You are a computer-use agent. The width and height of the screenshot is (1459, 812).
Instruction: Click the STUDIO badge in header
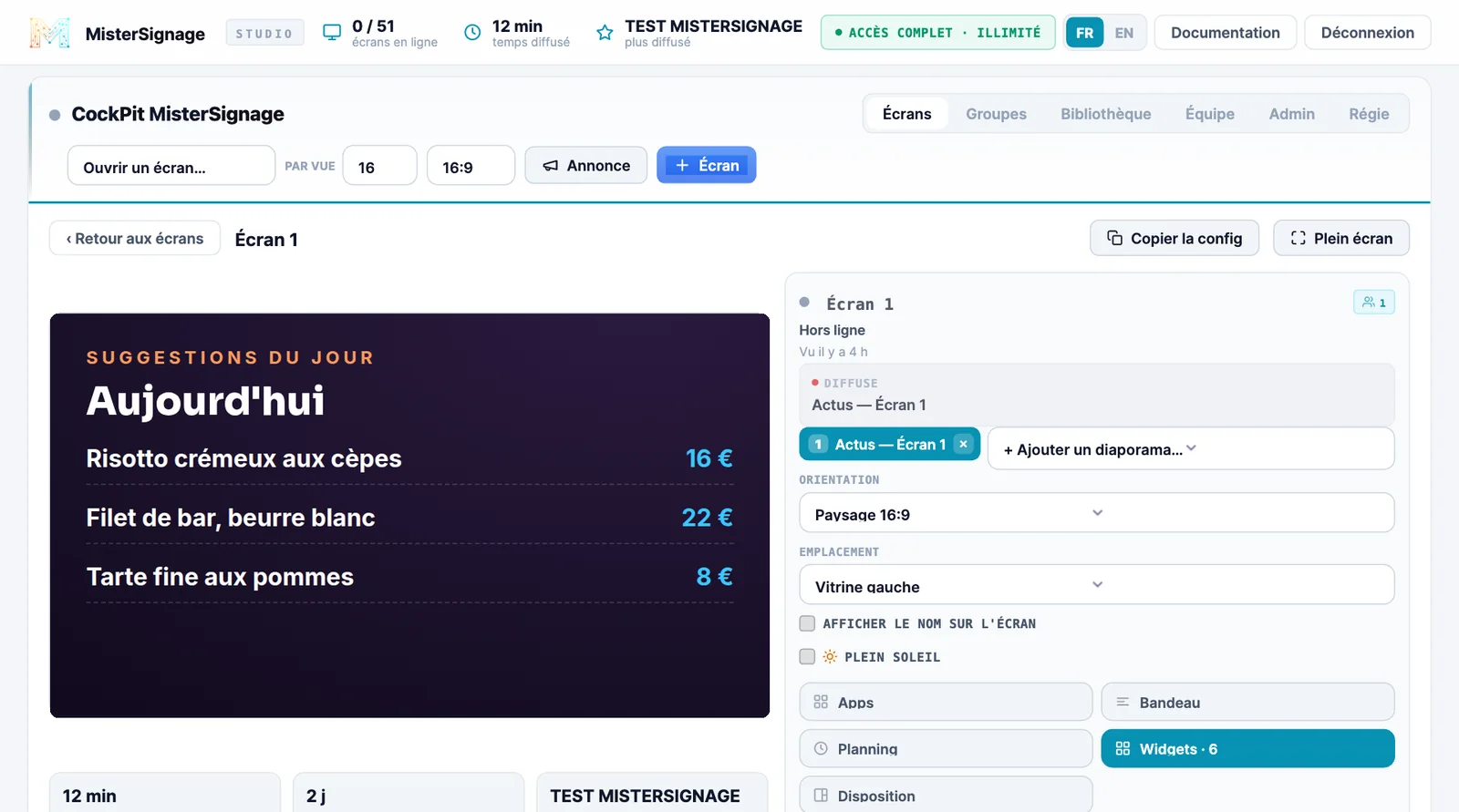pos(264,33)
